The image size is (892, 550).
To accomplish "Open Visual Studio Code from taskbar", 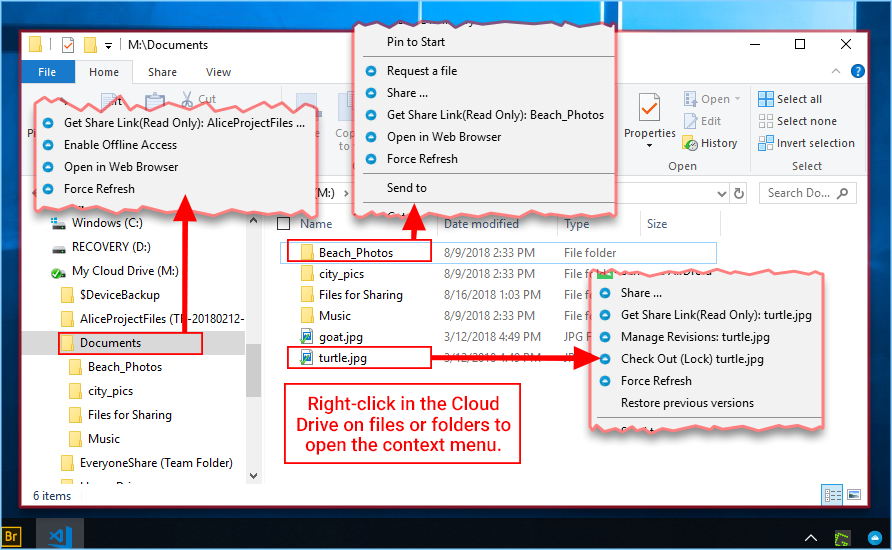I will tap(60, 536).
